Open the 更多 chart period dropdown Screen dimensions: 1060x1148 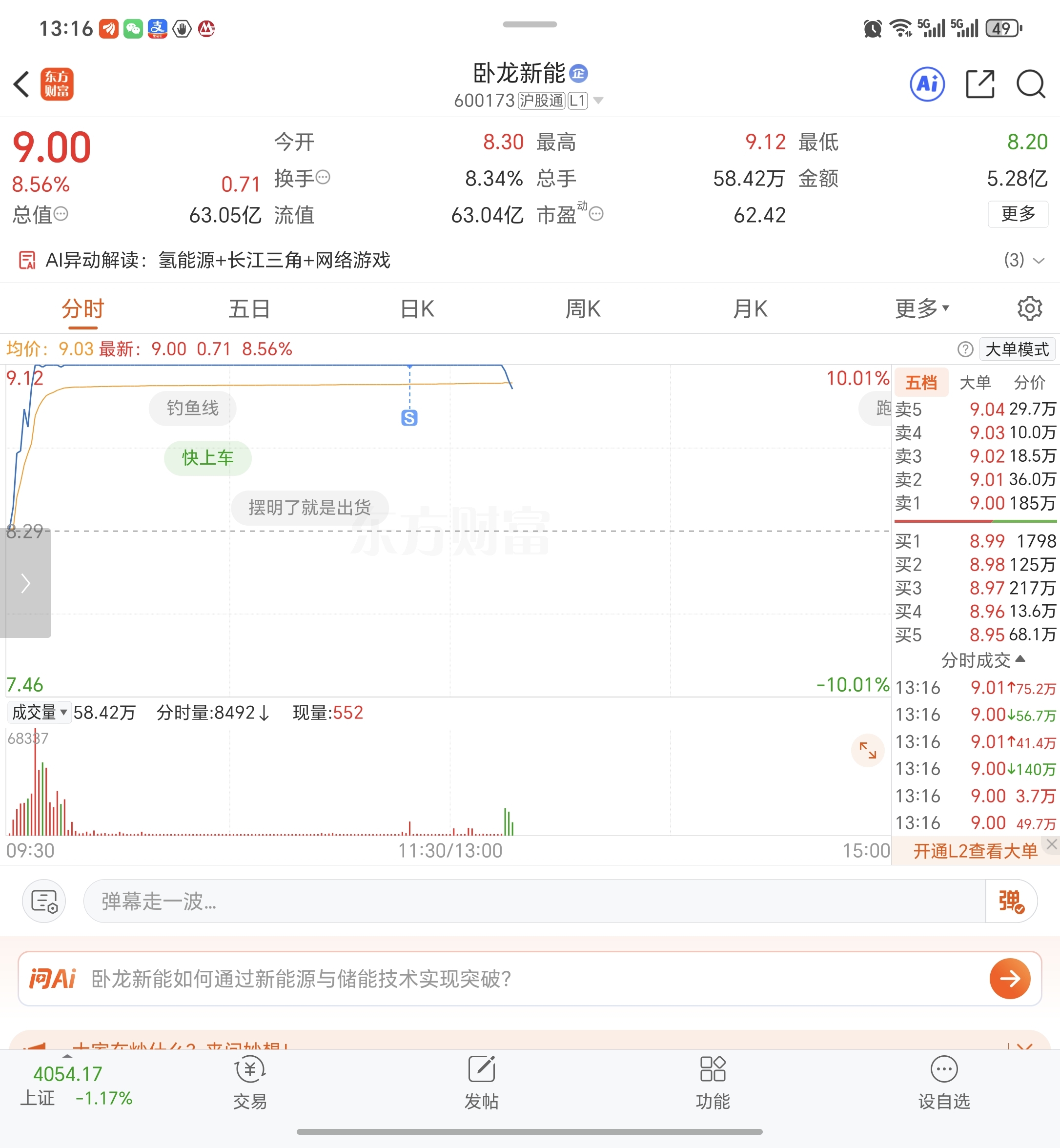pyautogui.click(x=922, y=308)
